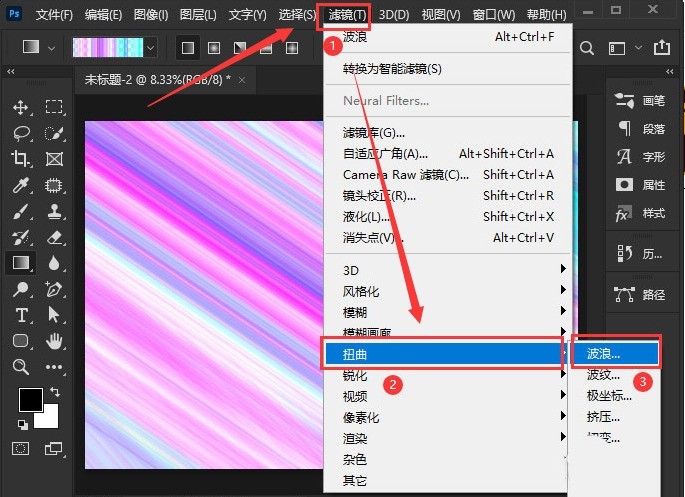Swap foreground and background colors
Viewport: 685px width, 497px height.
(x=55, y=392)
